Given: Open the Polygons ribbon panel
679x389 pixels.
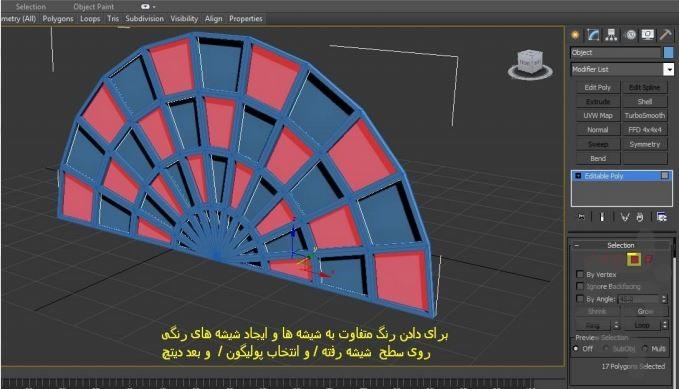Looking at the screenshot, I should point(58,19).
